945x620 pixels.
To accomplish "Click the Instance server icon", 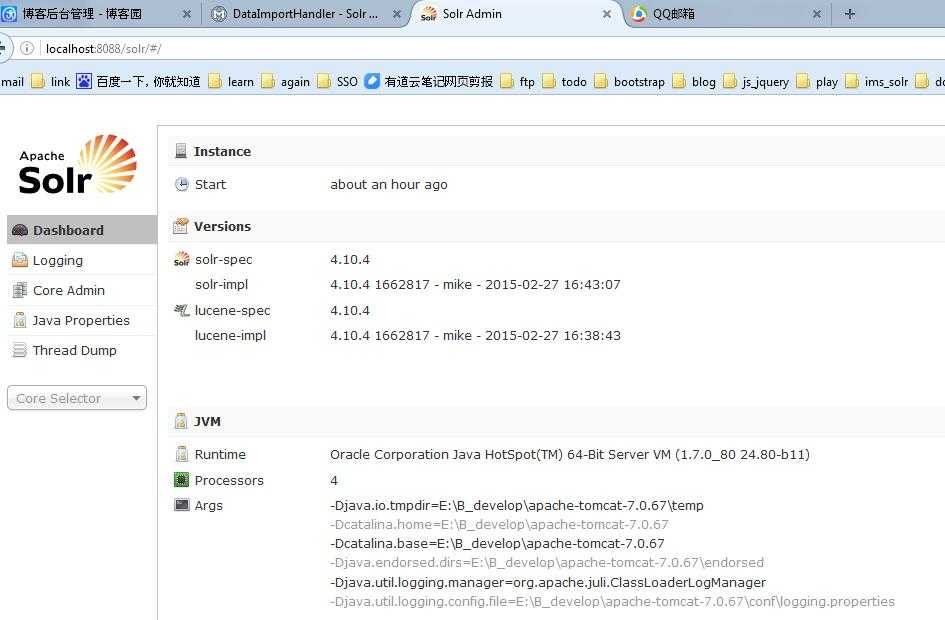I will [181, 151].
